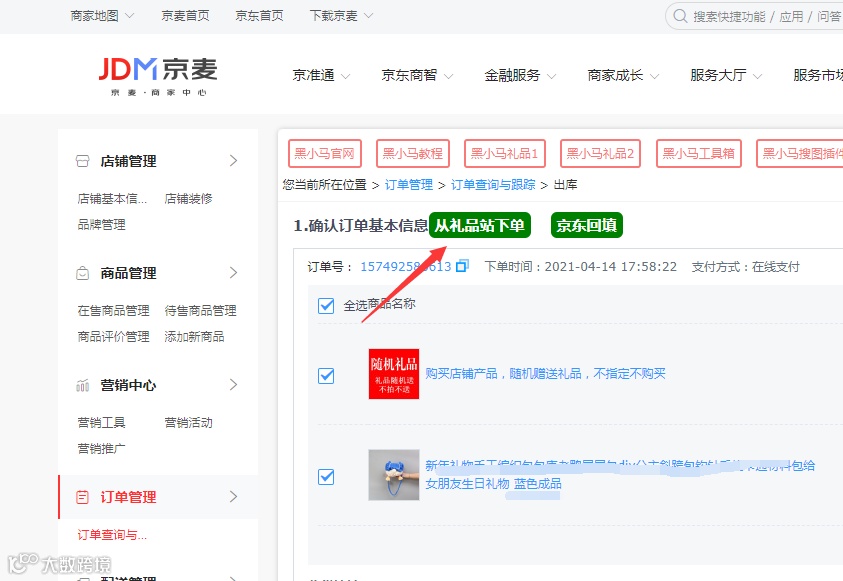Open 添加新商品 in sidebar
The image size is (843, 581).
pos(194,336)
